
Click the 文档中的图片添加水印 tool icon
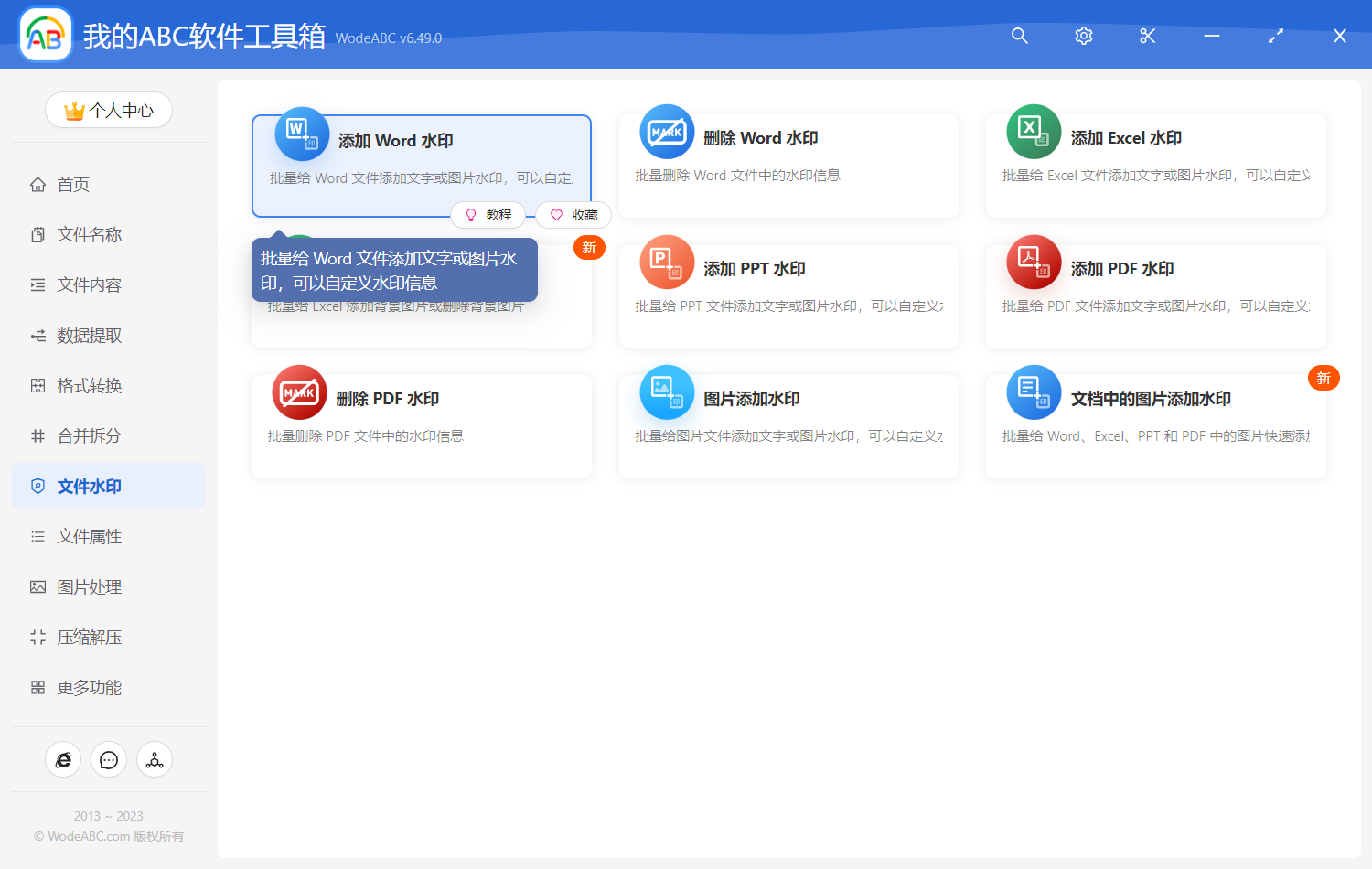click(1034, 392)
